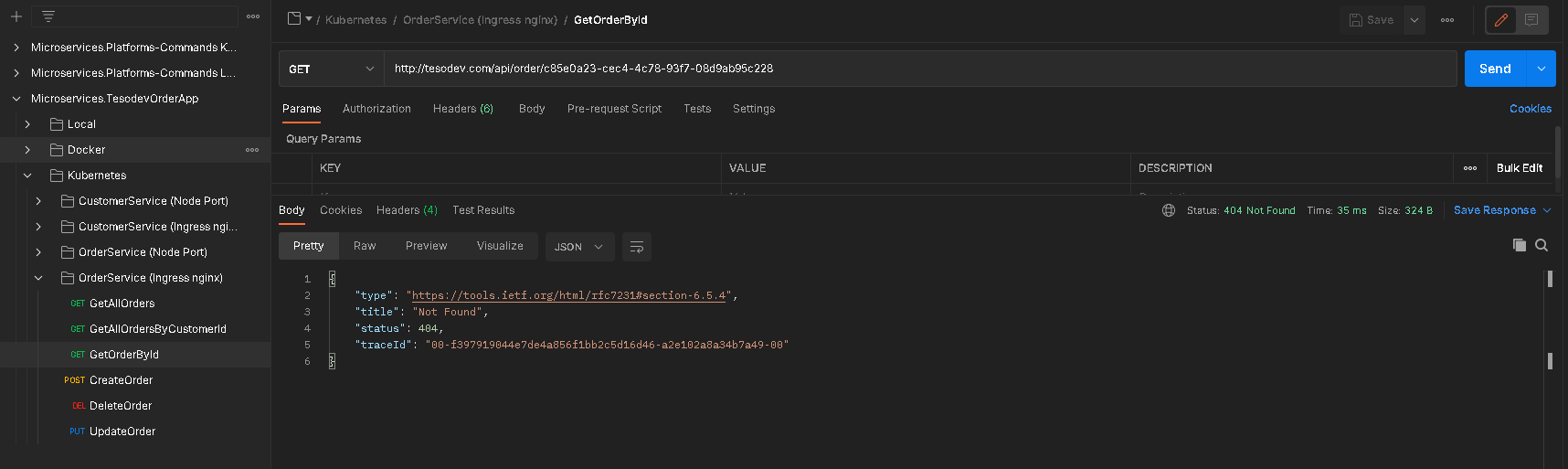This screenshot has width=1568, height=469.
Task: Click the edit pencil icon in top right
Action: click(1500, 20)
